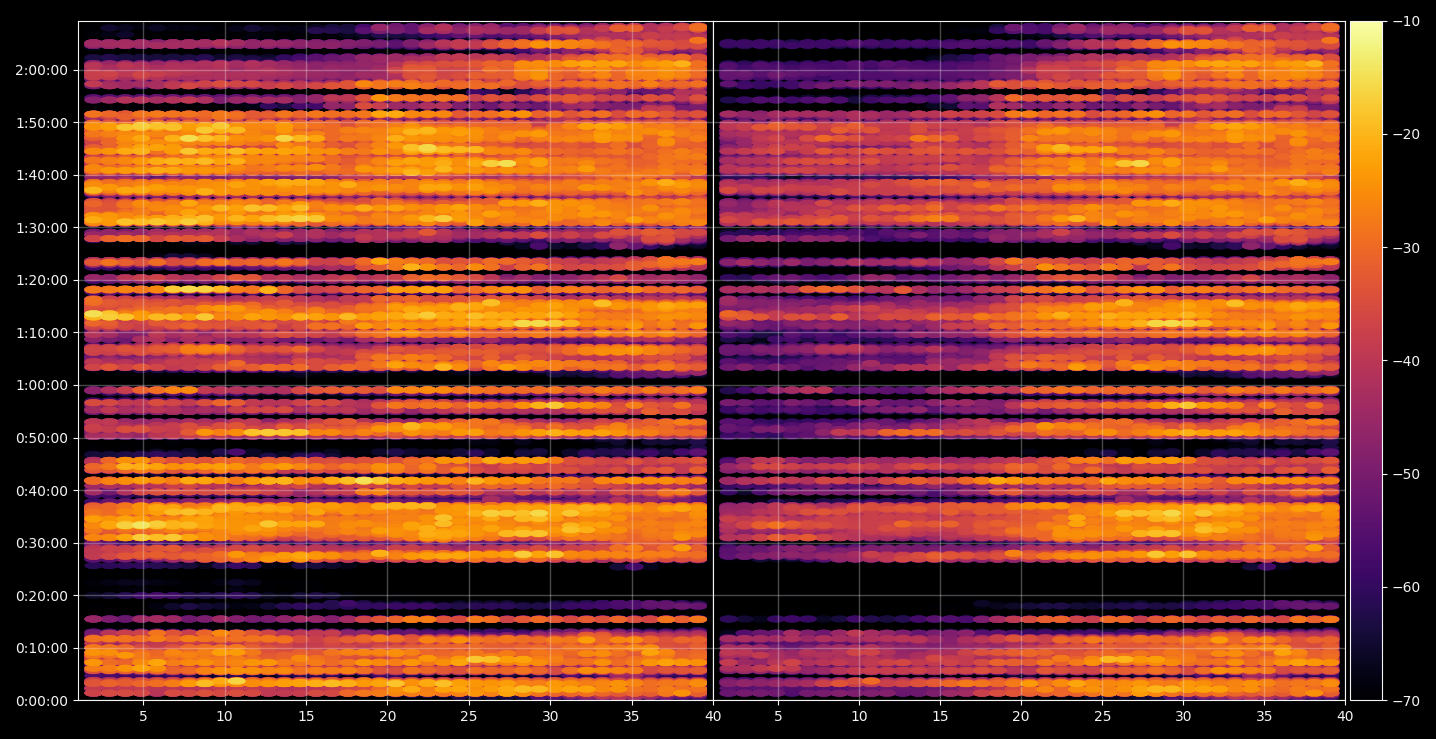The image size is (1436, 739).
Task: Click the −10 colorbar tick label
Action: pyautogui.click(x=1406, y=22)
